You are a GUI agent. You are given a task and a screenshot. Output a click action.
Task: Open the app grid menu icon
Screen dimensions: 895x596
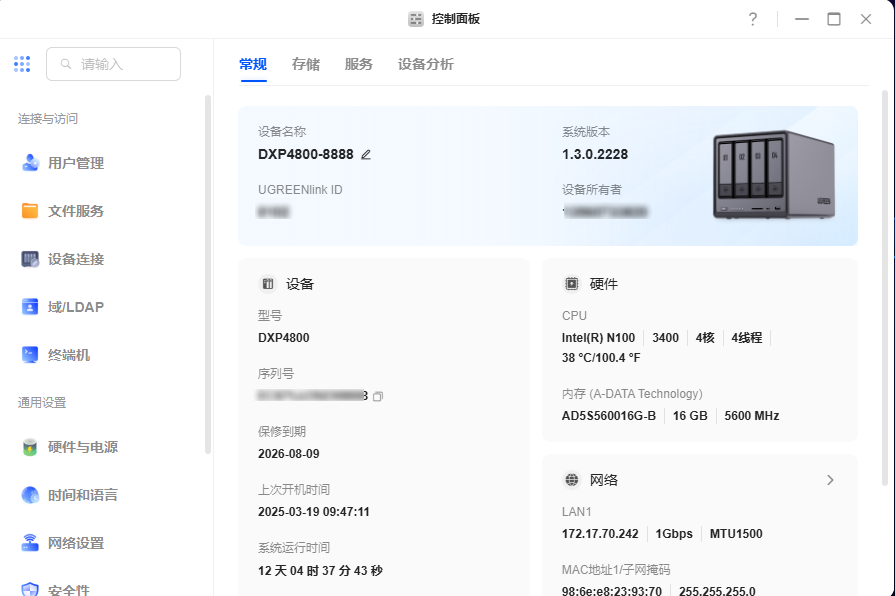(22, 64)
